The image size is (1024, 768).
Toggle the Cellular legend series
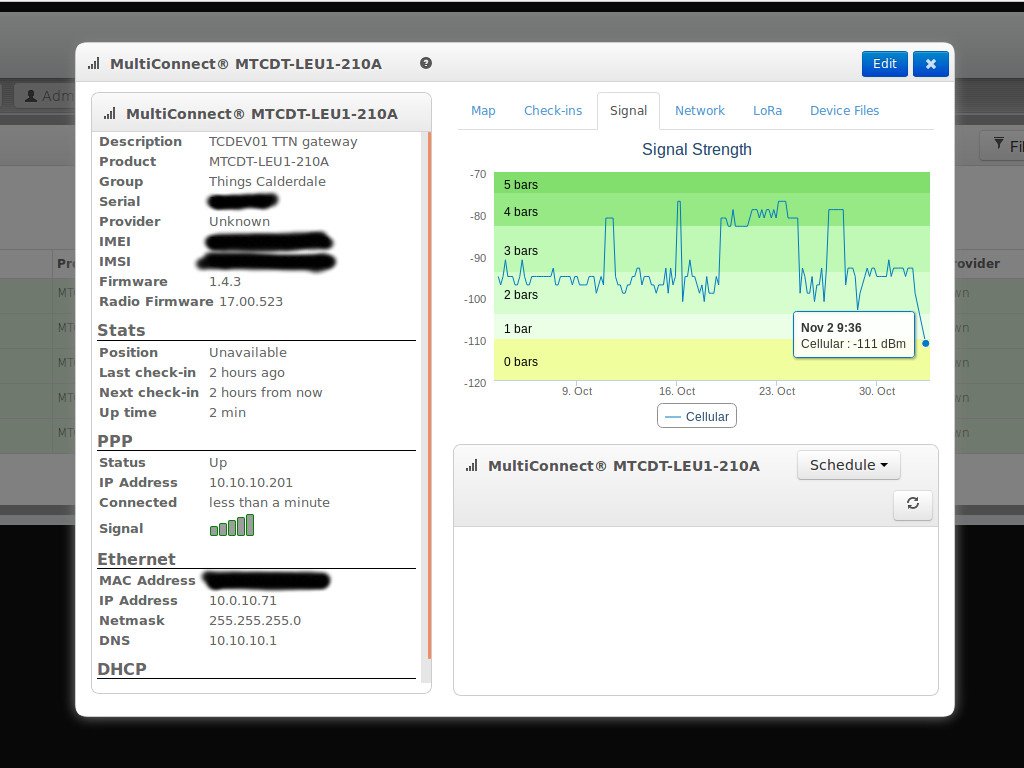pyautogui.click(x=697, y=416)
